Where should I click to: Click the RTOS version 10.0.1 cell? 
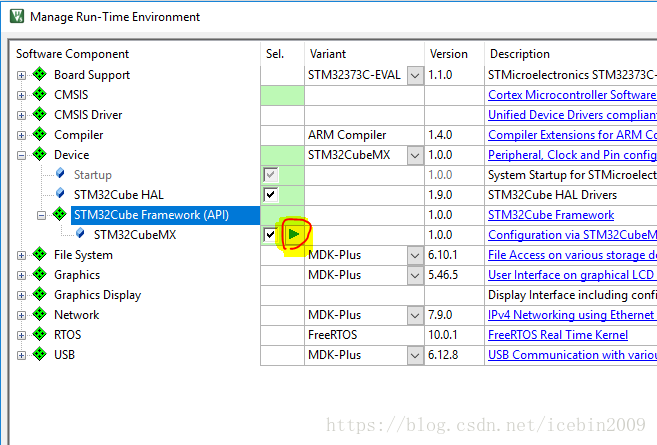[454, 335]
